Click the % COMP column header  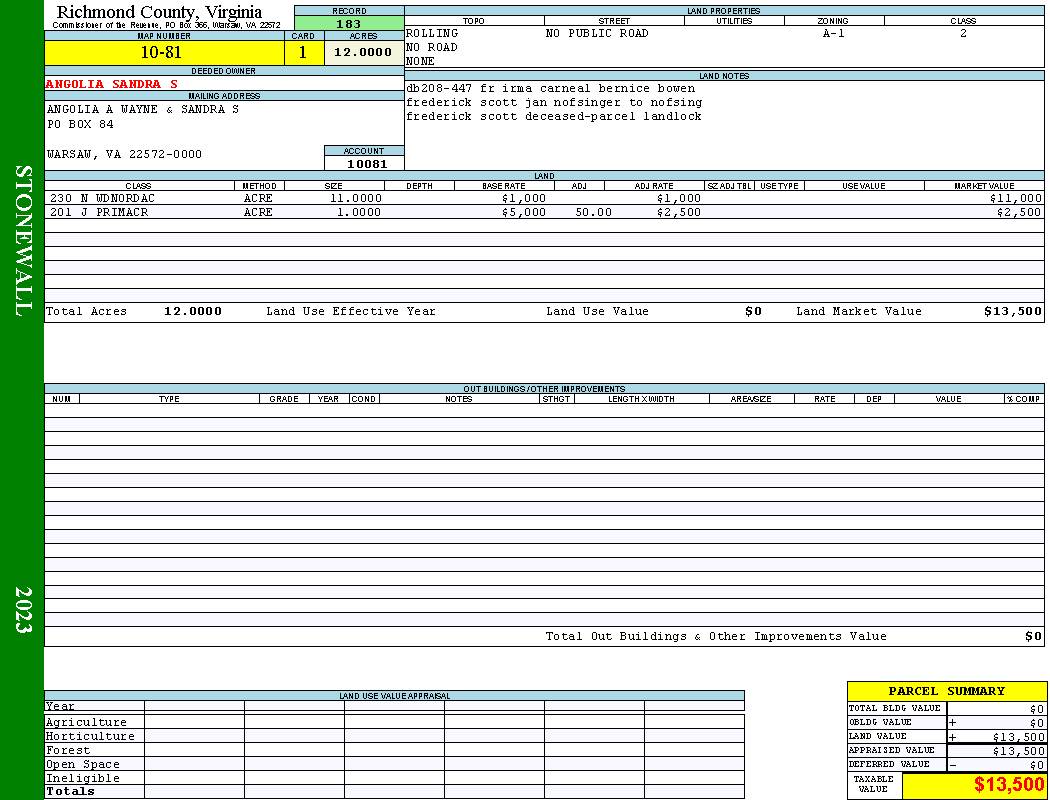(1024, 399)
